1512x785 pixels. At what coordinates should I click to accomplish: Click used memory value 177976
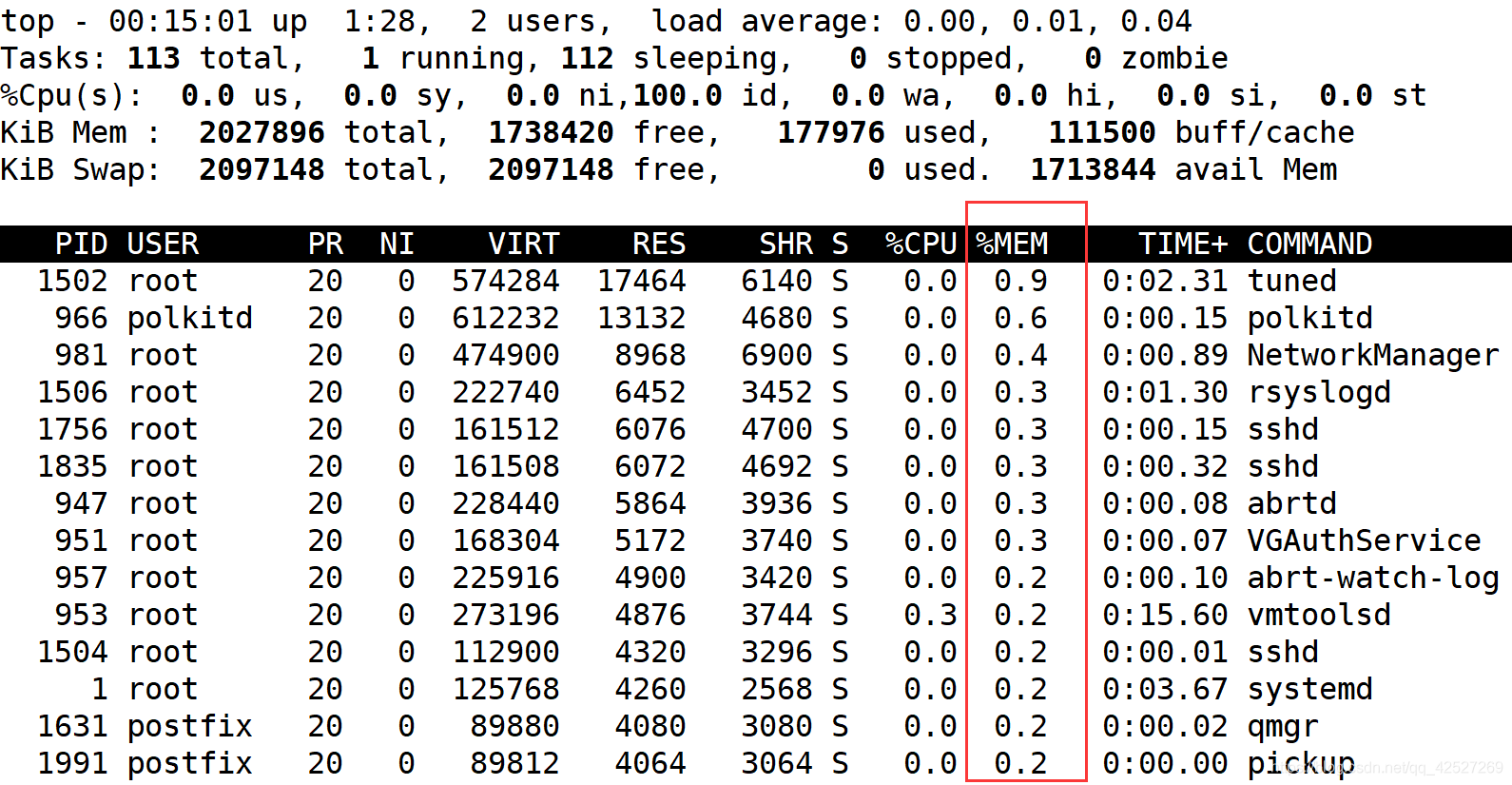click(x=831, y=133)
